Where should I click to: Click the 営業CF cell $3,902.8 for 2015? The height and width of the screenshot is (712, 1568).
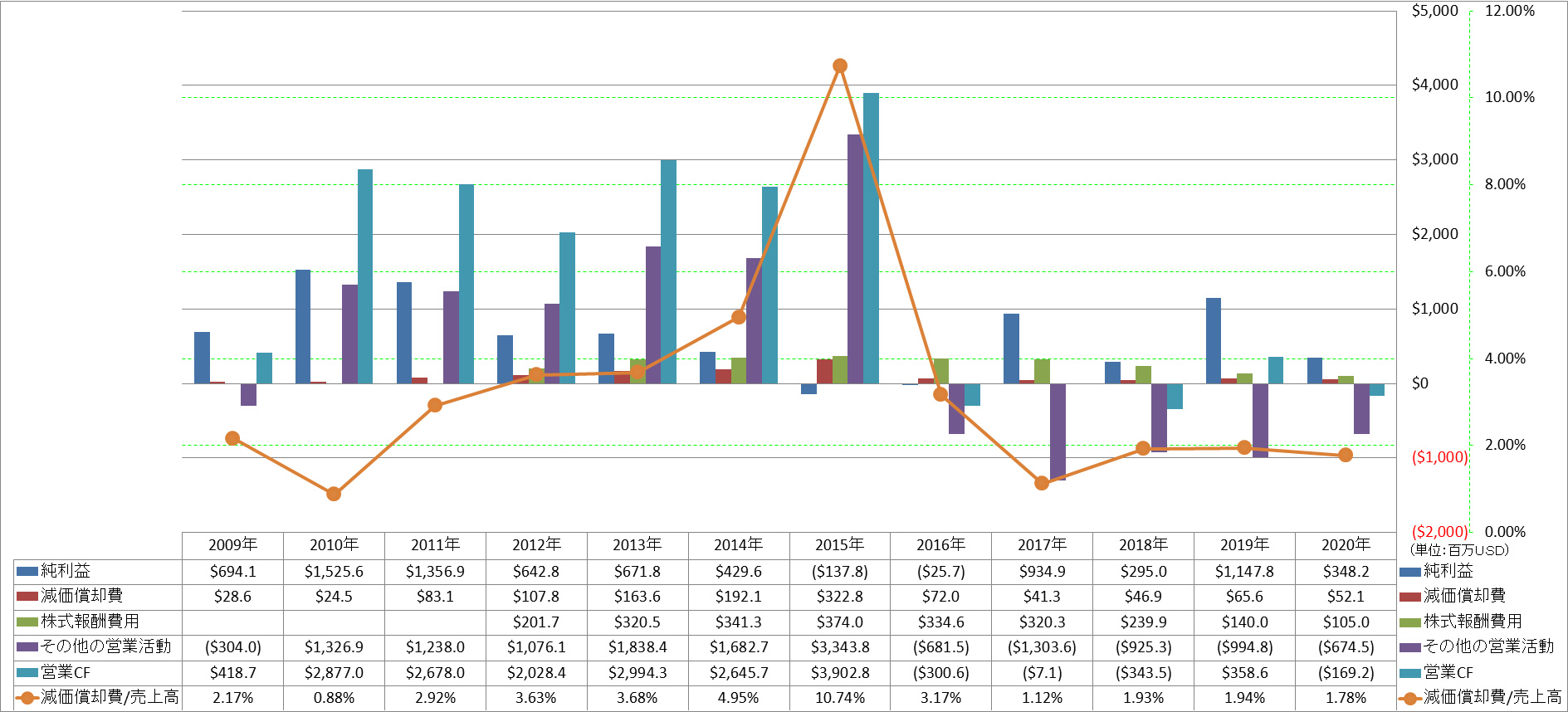pyautogui.click(x=840, y=673)
